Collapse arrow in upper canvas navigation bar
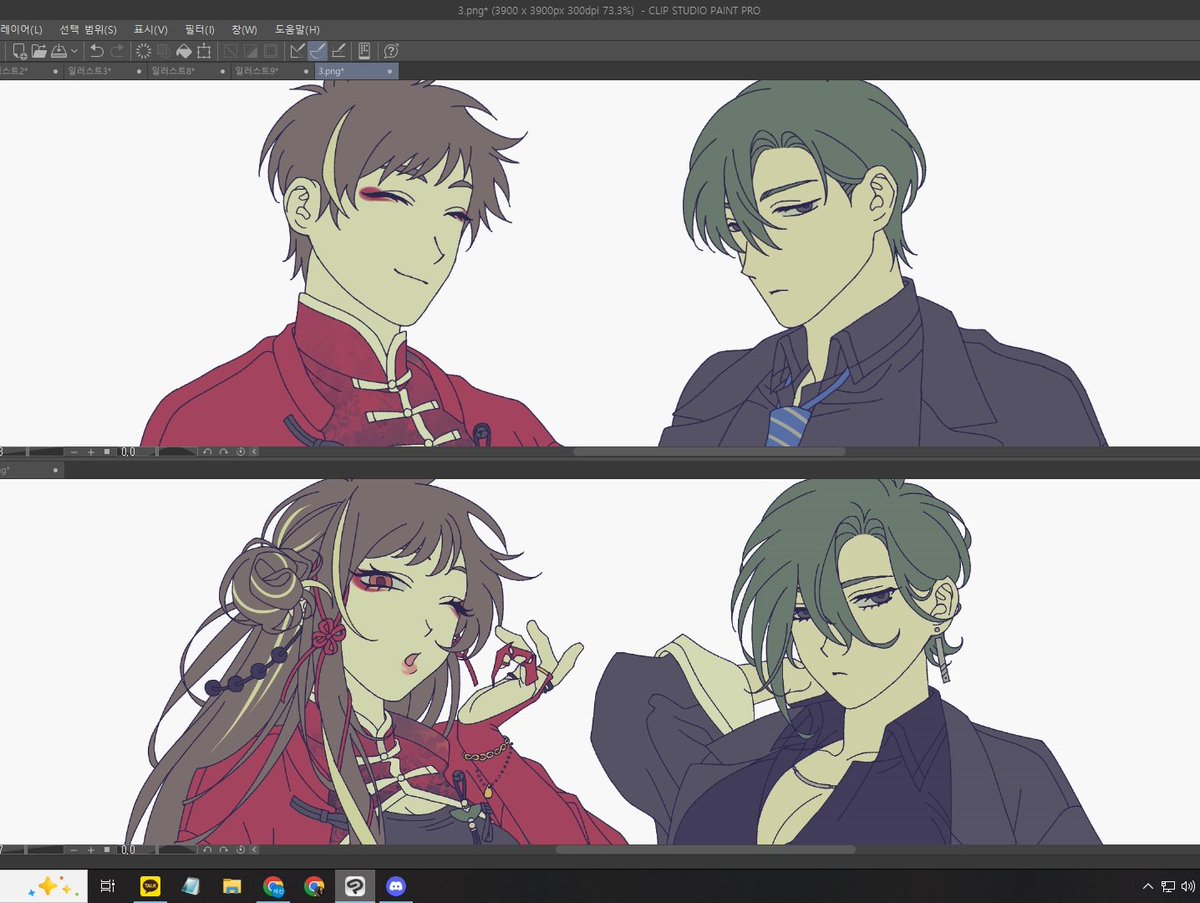Viewport: 1200px width, 903px height. tap(254, 452)
